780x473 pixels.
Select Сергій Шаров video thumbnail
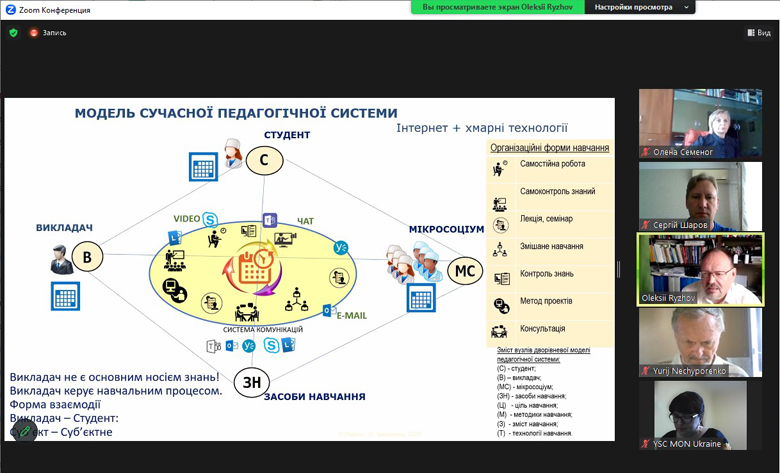coord(700,196)
